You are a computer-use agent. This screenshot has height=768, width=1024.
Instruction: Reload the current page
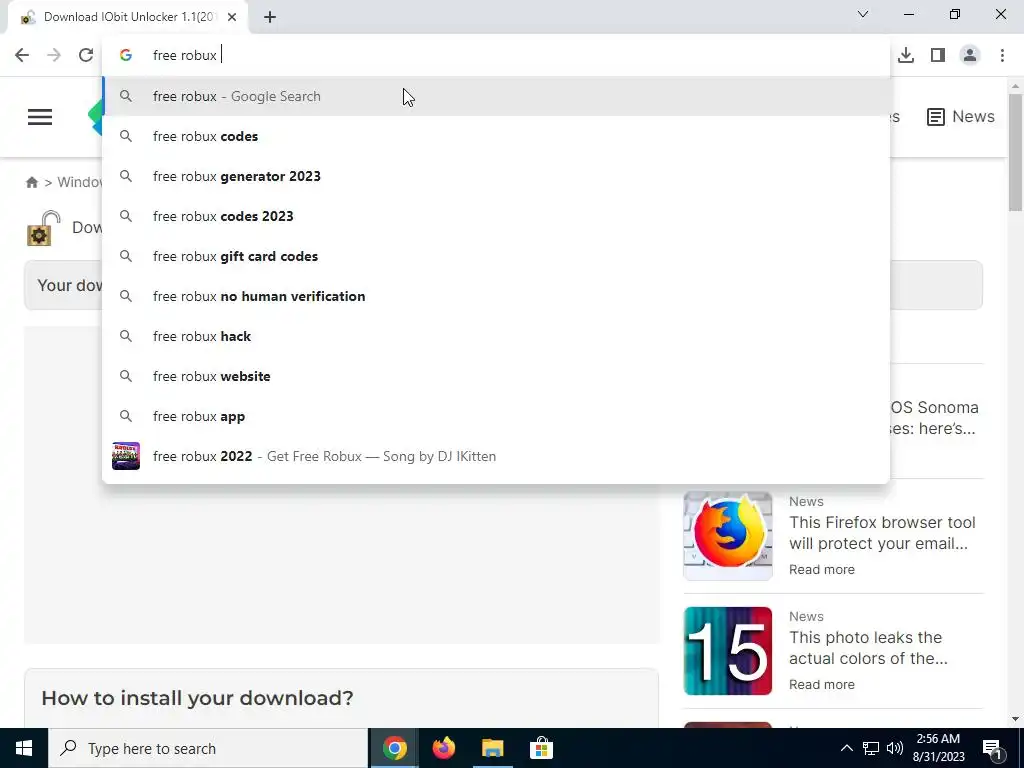pyautogui.click(x=86, y=55)
